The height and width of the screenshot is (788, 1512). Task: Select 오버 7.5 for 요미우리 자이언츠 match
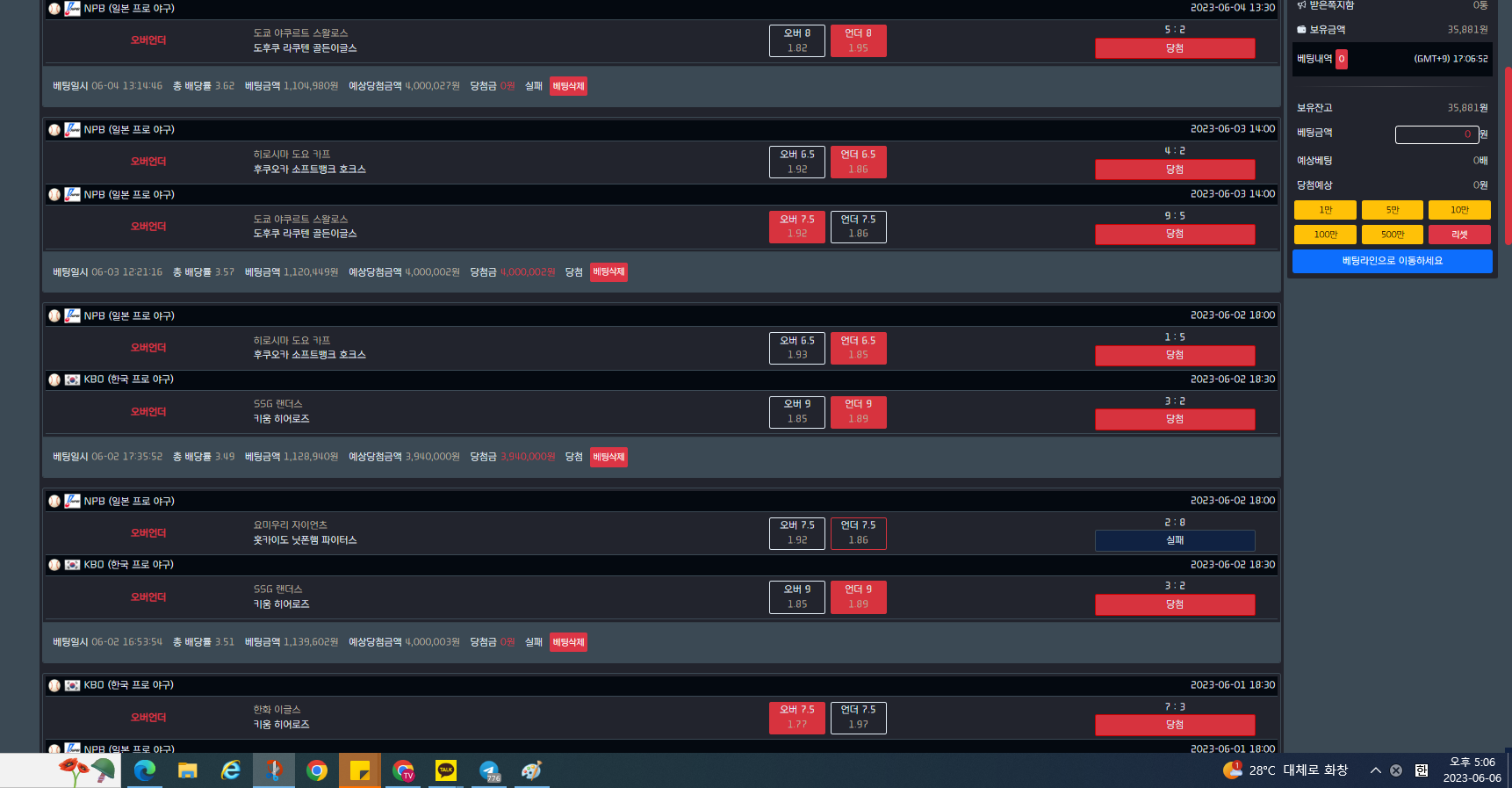[797, 532]
